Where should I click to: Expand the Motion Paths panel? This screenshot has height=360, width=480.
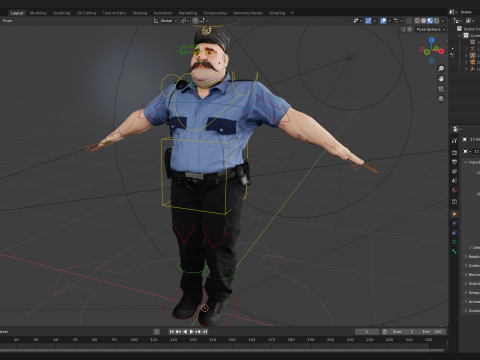(466, 274)
